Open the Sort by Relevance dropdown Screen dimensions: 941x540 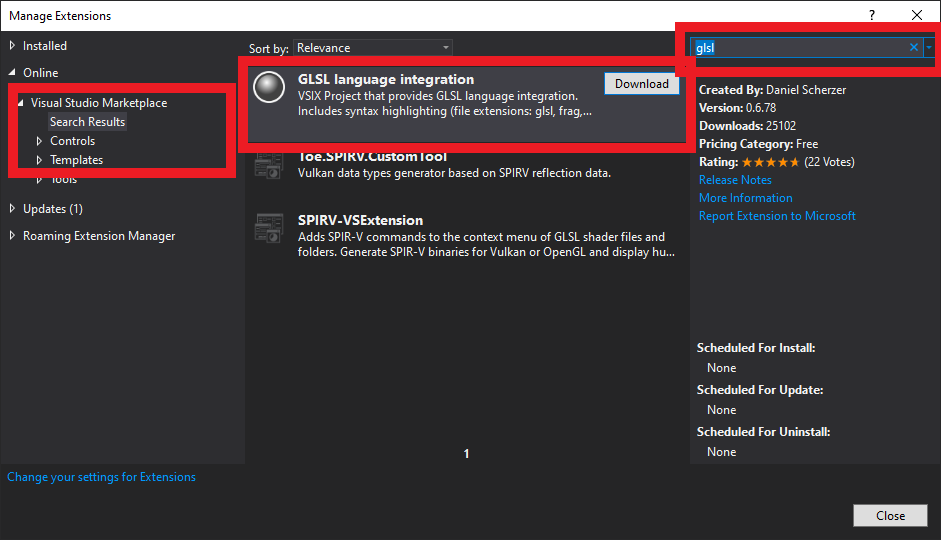373,48
